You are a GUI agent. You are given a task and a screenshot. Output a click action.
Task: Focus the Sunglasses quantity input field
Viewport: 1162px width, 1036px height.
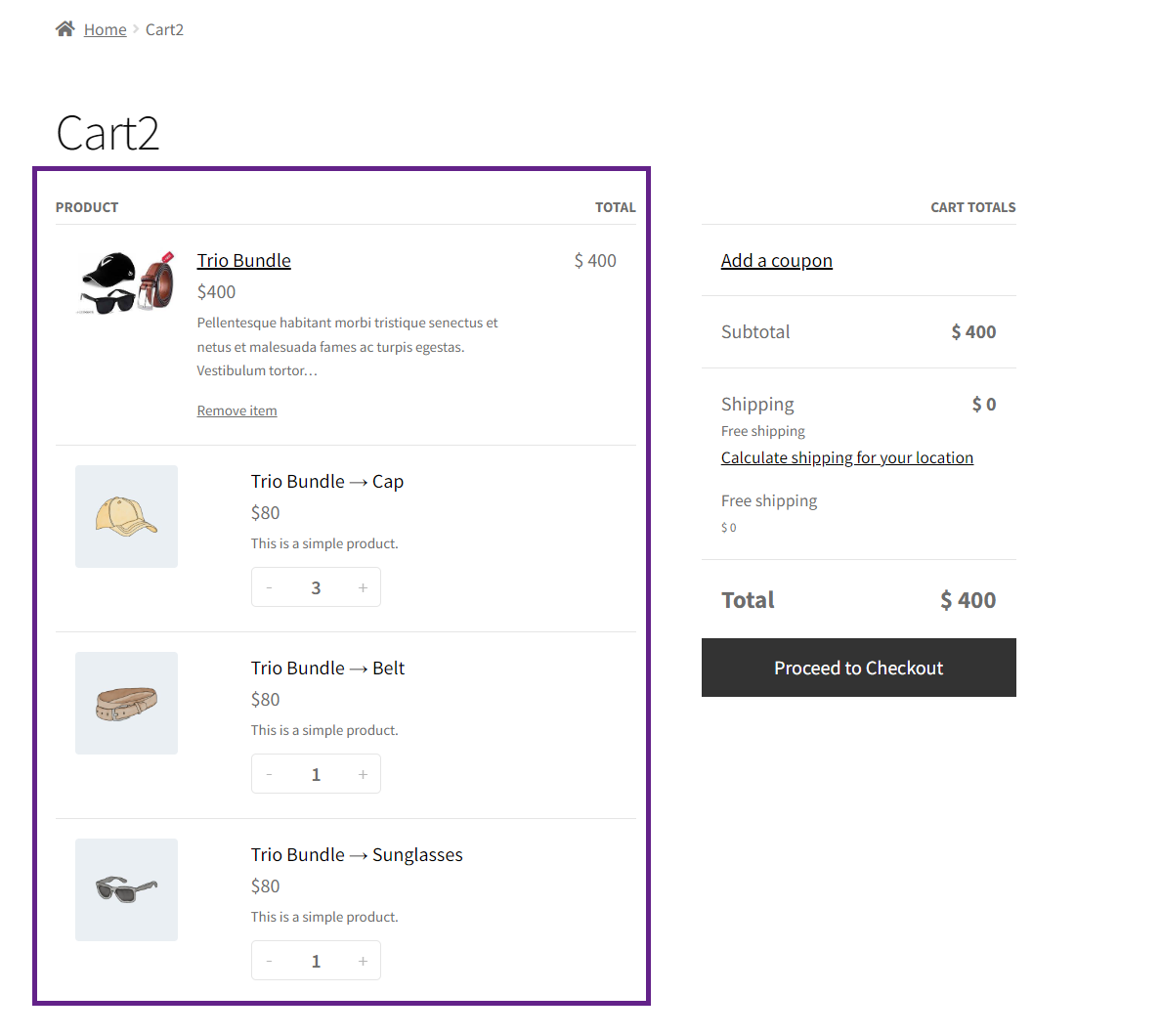click(316, 961)
